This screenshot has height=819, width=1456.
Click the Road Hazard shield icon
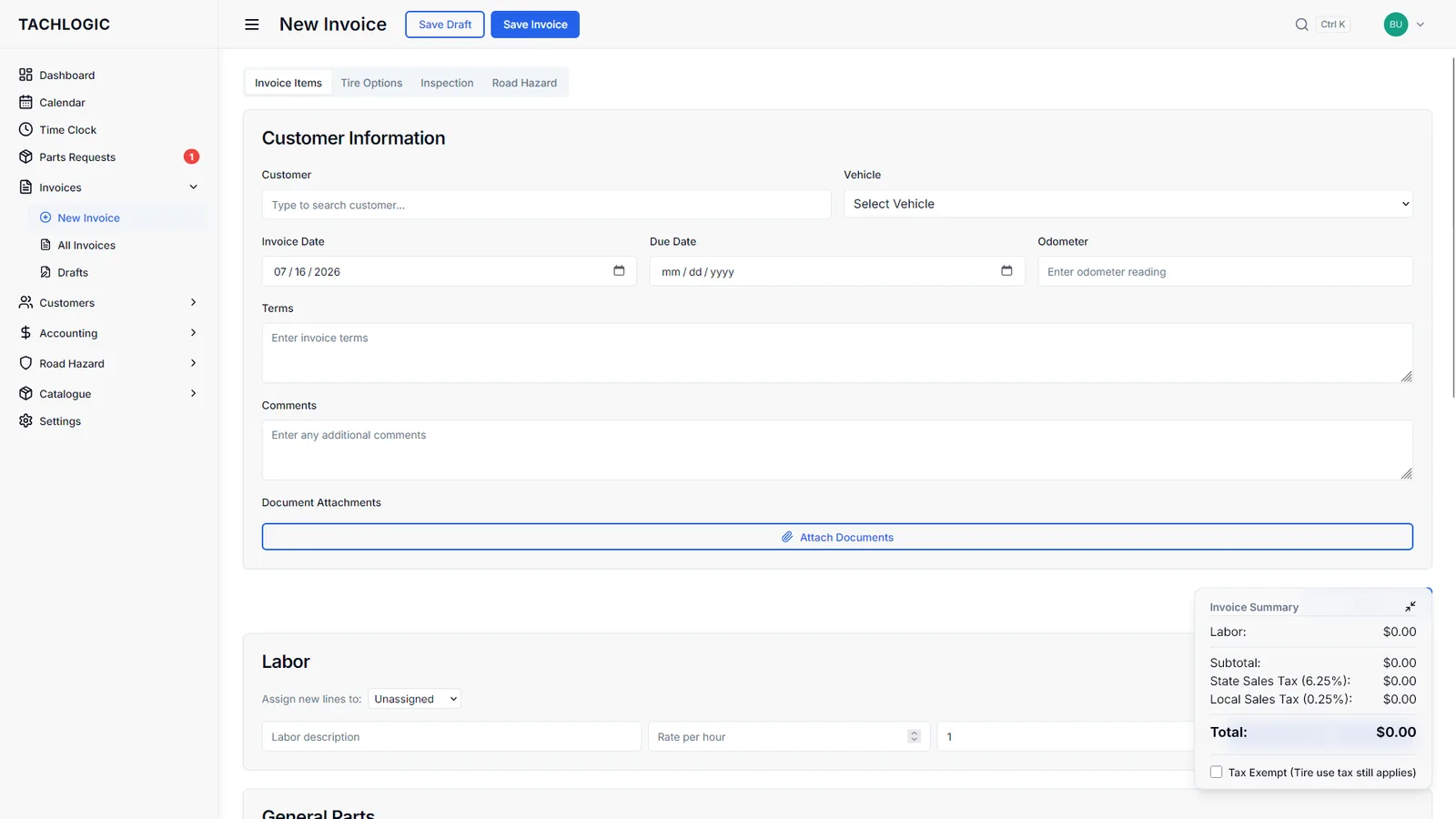tap(25, 363)
